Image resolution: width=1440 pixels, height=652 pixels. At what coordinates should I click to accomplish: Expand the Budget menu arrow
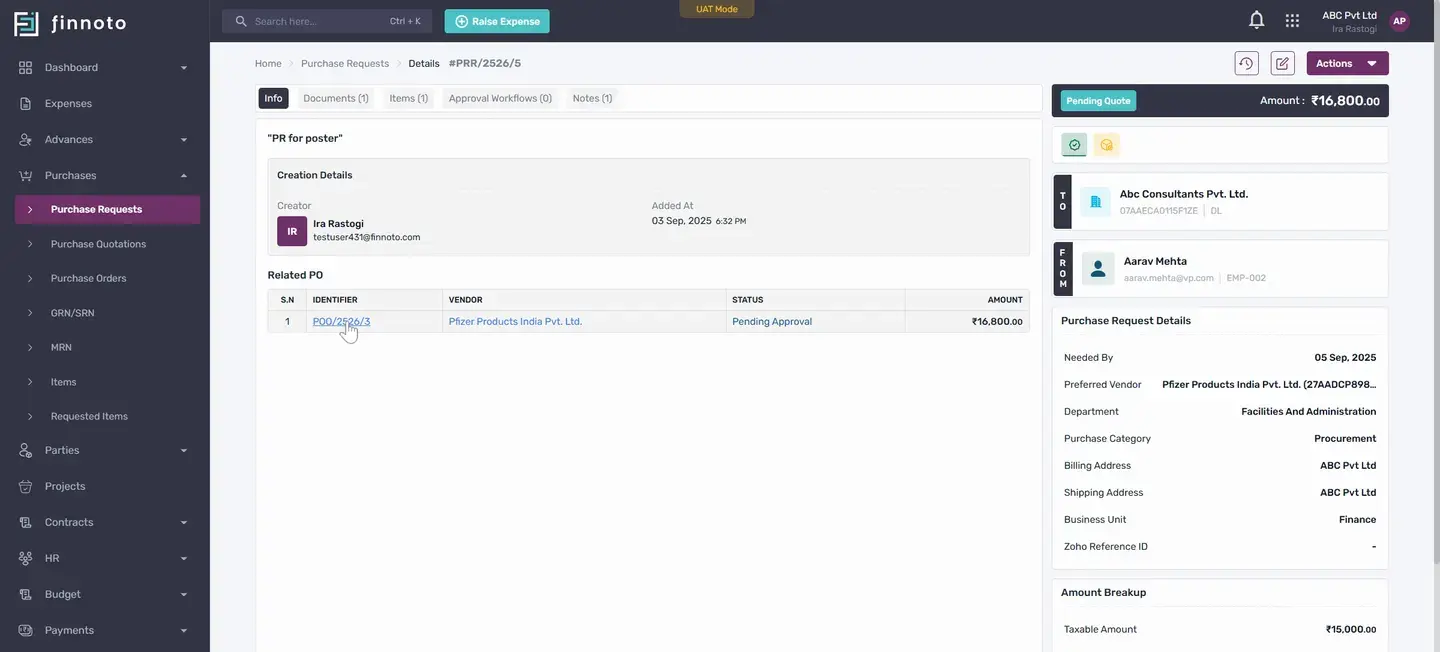click(184, 595)
